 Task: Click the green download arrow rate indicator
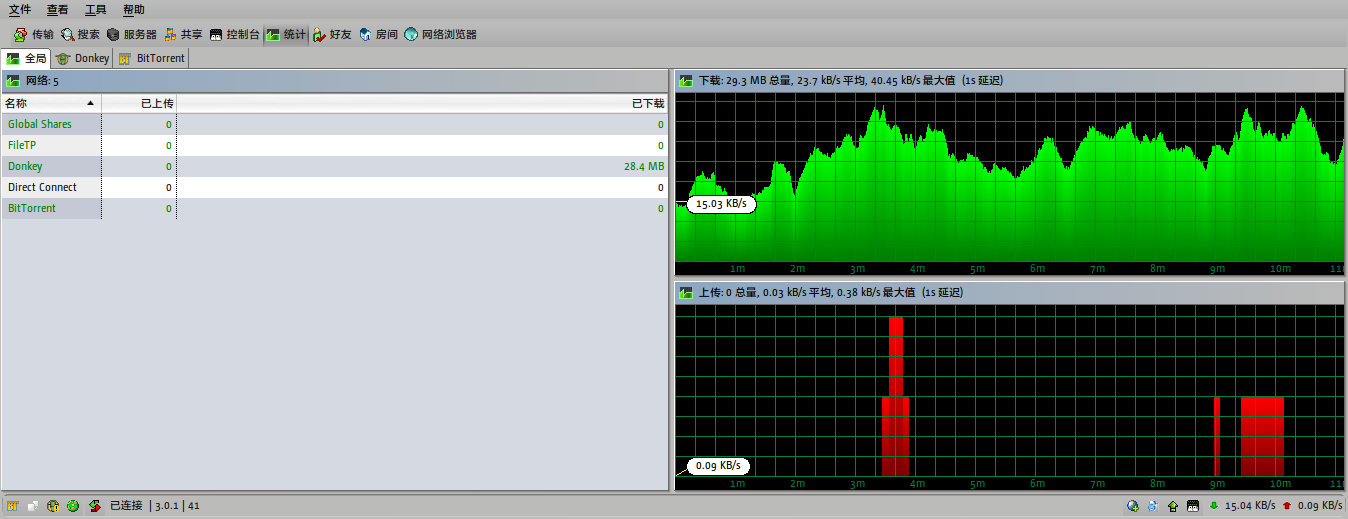(1214, 506)
